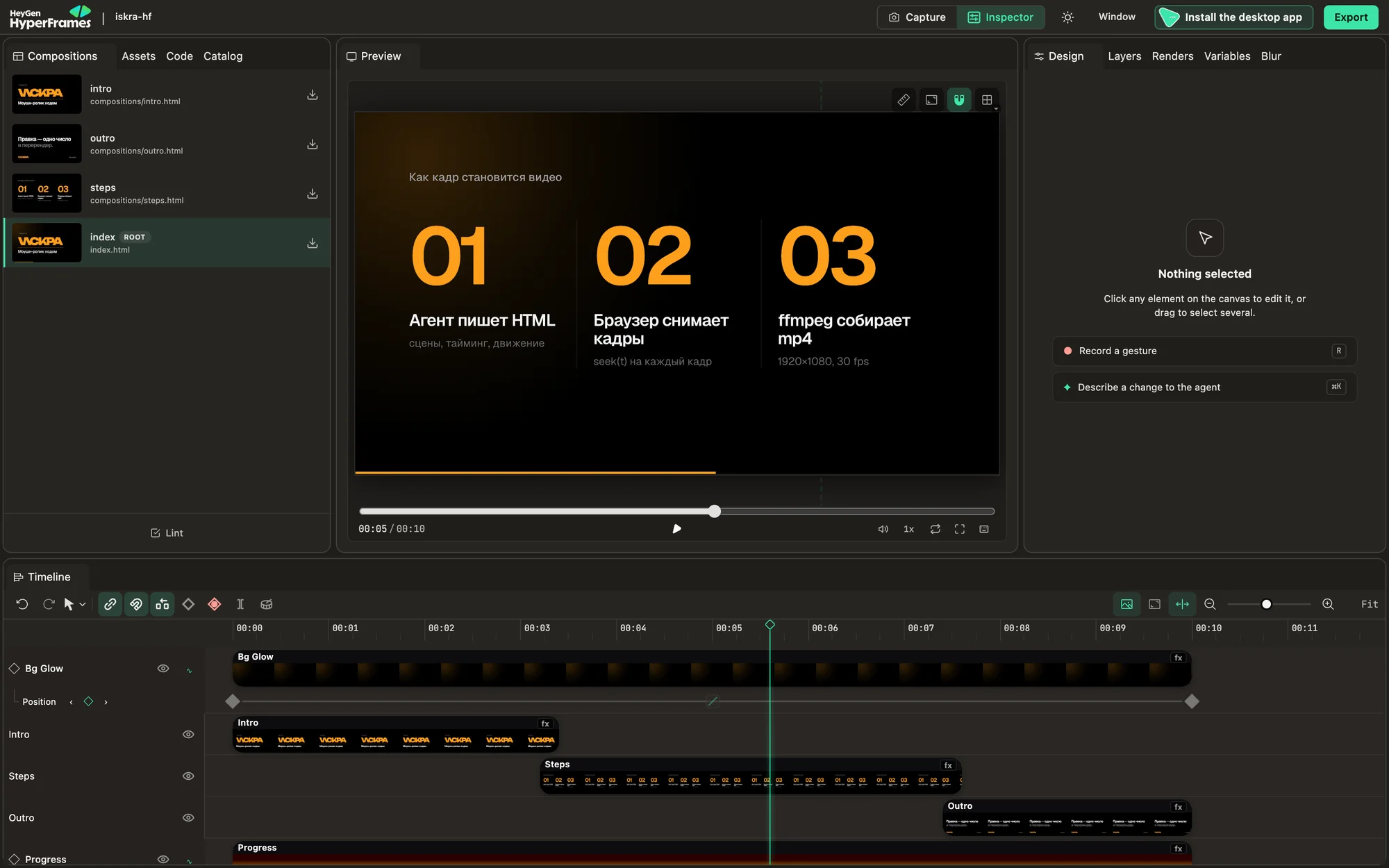The width and height of the screenshot is (1389, 868).
Task: Switch to the Assets tab
Action: pyautogui.click(x=138, y=56)
